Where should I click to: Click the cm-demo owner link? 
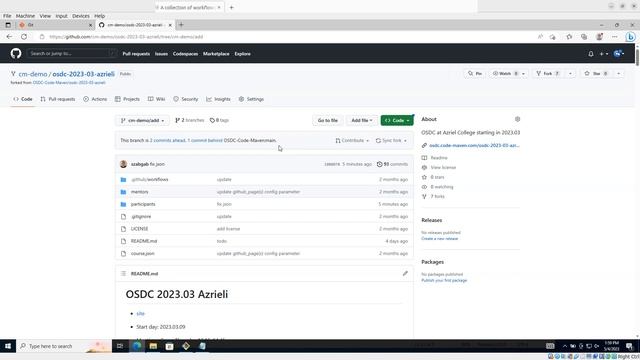pyautogui.click(x=33, y=74)
